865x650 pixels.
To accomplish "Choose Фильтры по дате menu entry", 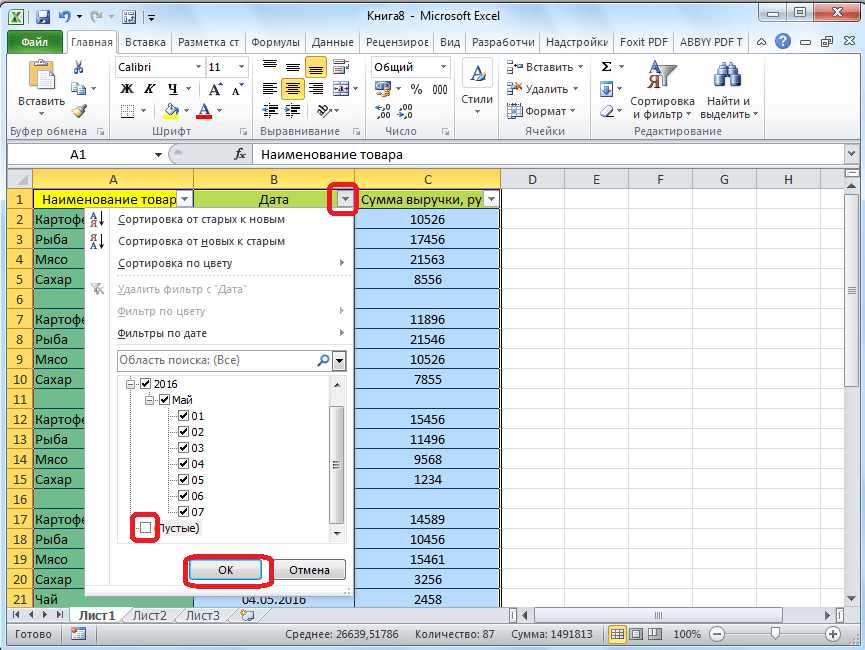I will (x=162, y=333).
